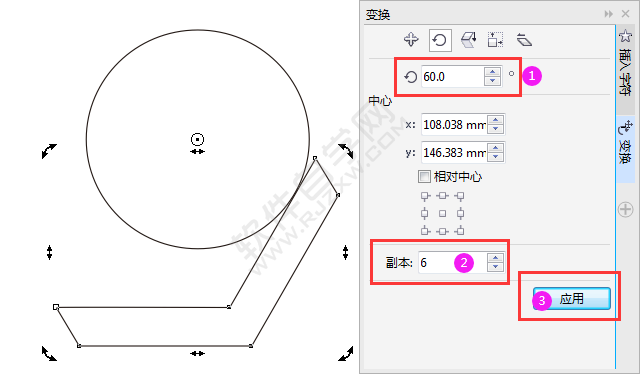Enable the 相对中心 checkbox
Viewport: 640px width, 374px height.
424,176
